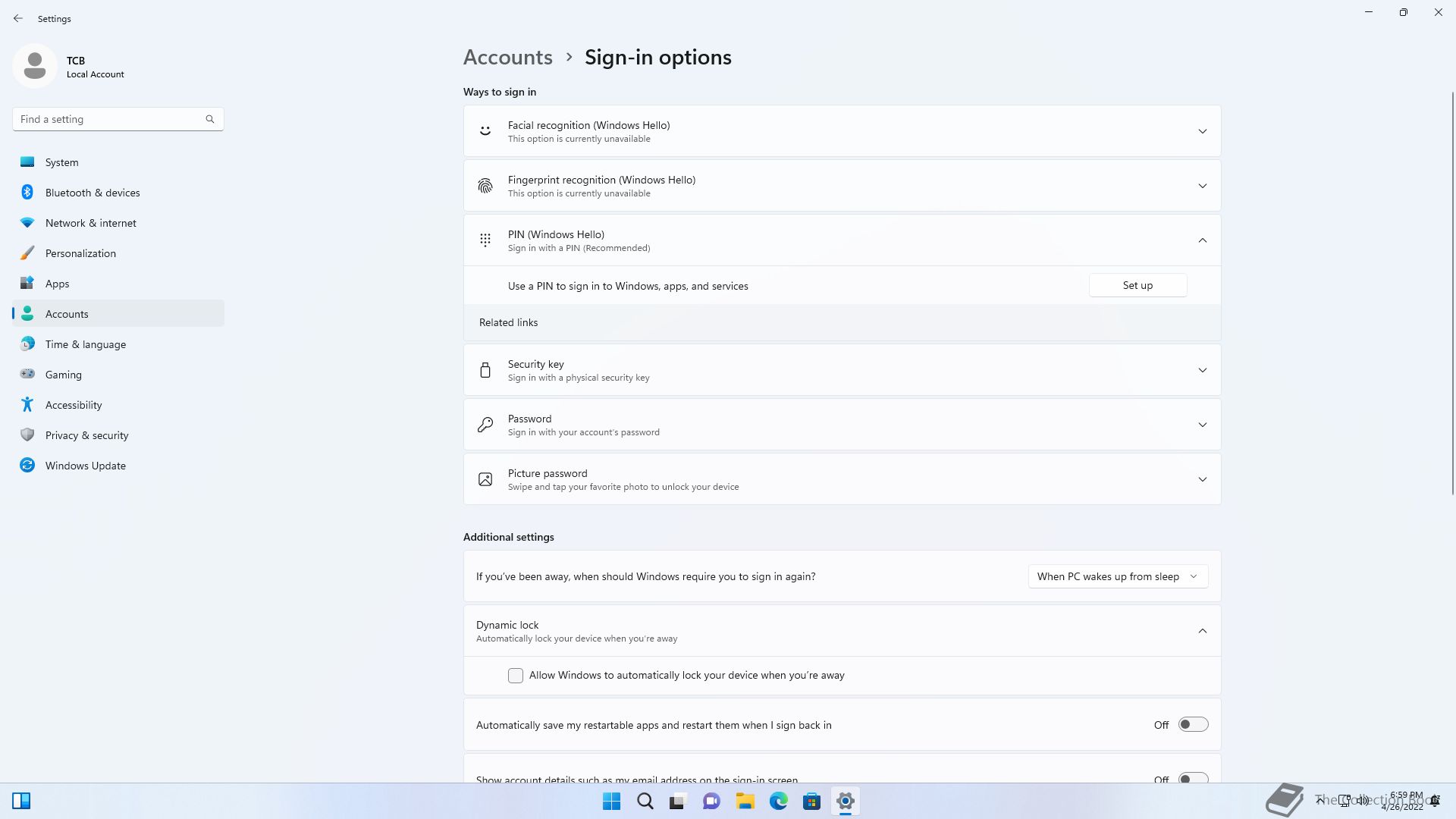This screenshot has height=819, width=1456.
Task: Open File Explorer from taskbar
Action: pyautogui.click(x=745, y=801)
